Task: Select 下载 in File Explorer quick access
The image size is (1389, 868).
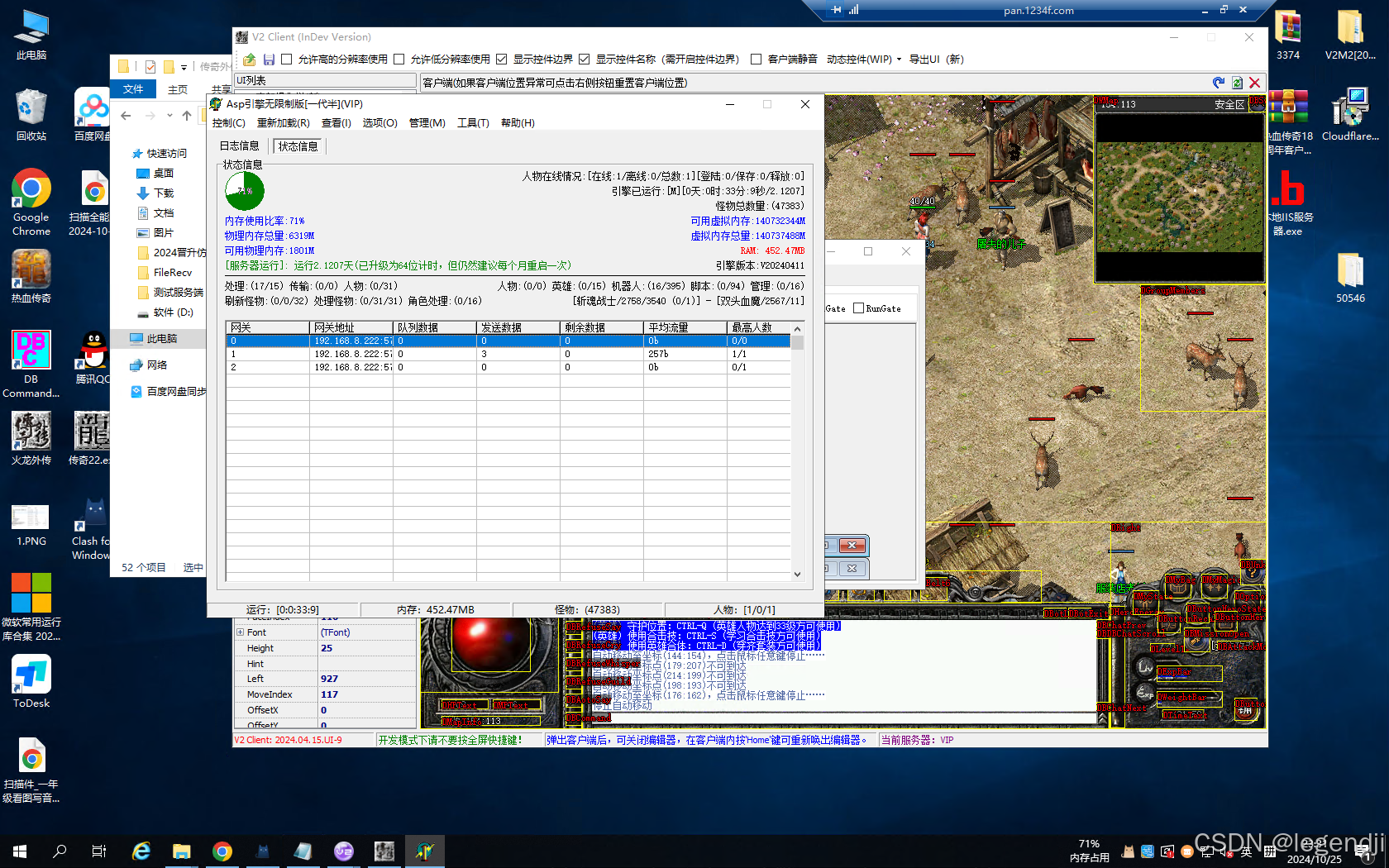Action: (x=164, y=193)
